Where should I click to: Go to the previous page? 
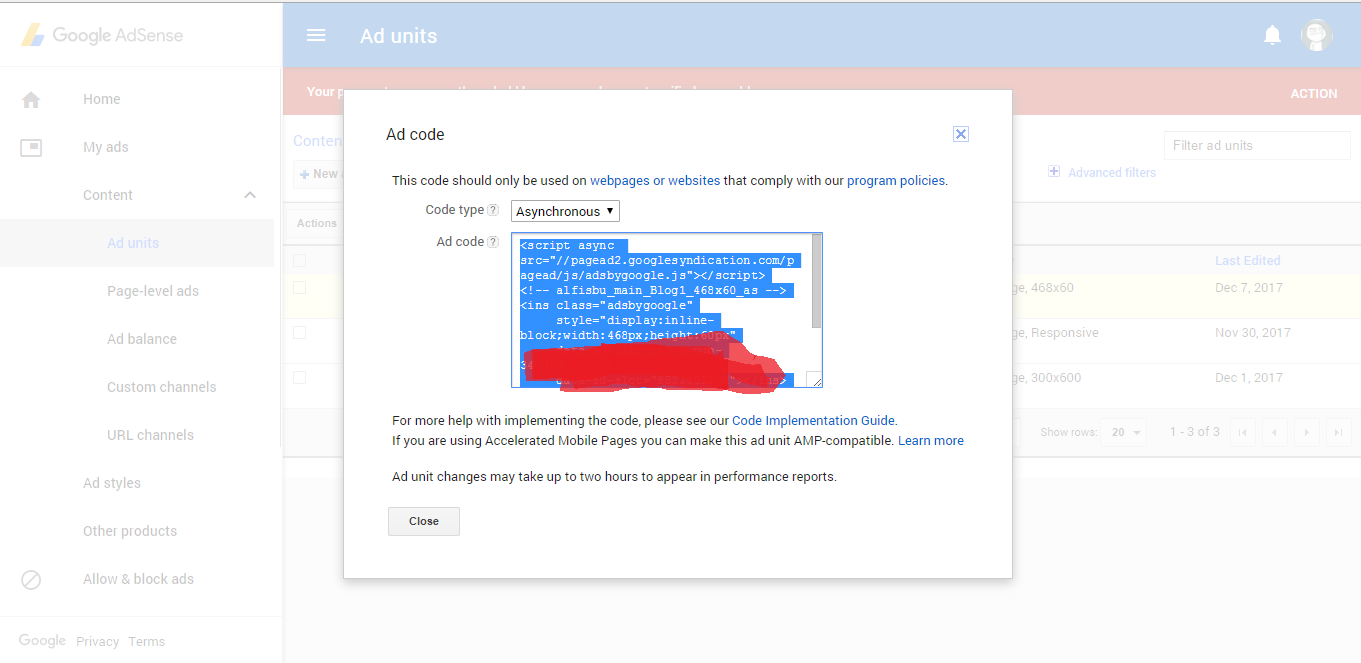(1274, 432)
